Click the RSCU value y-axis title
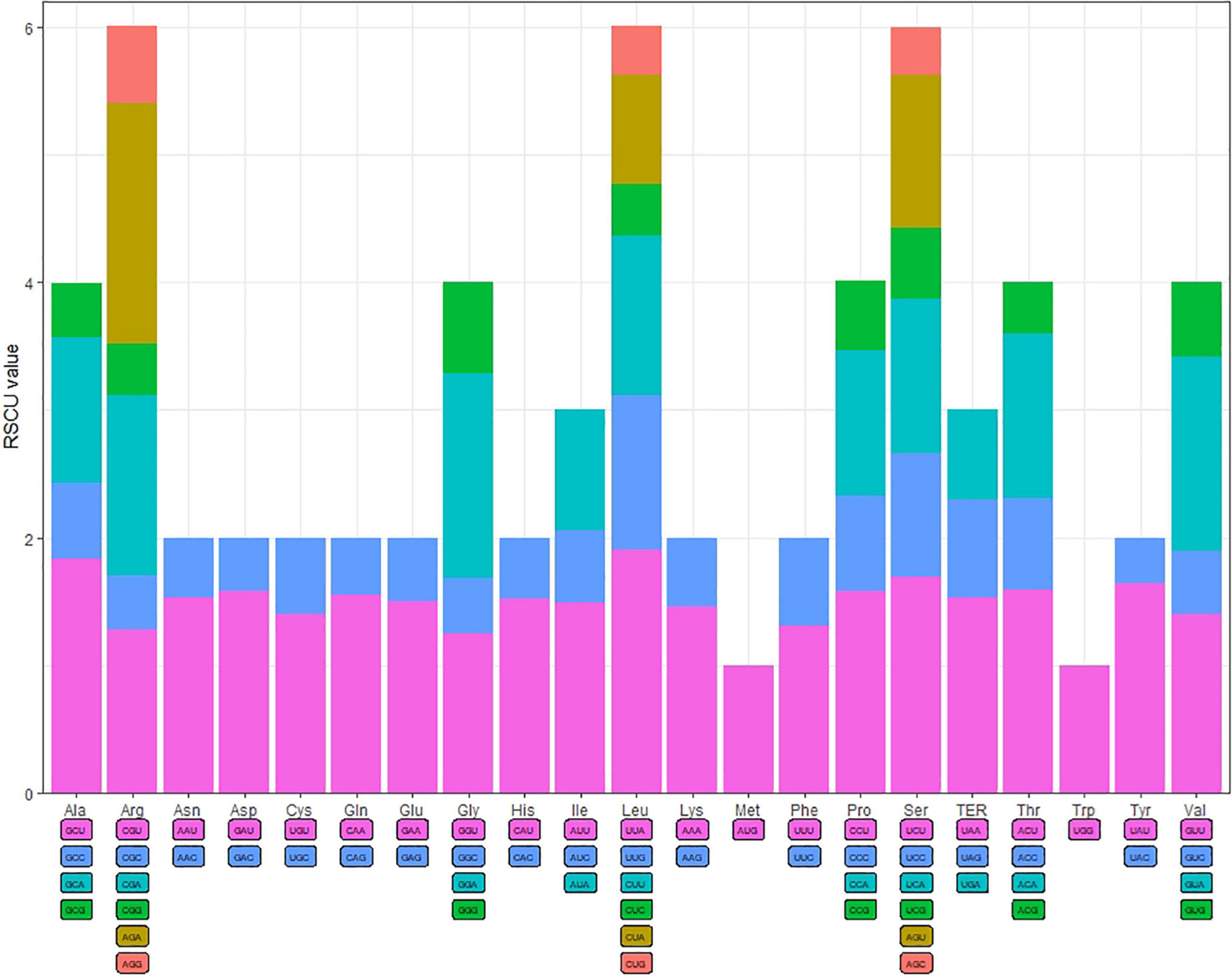This screenshot has height=978, width=1232. (11, 397)
